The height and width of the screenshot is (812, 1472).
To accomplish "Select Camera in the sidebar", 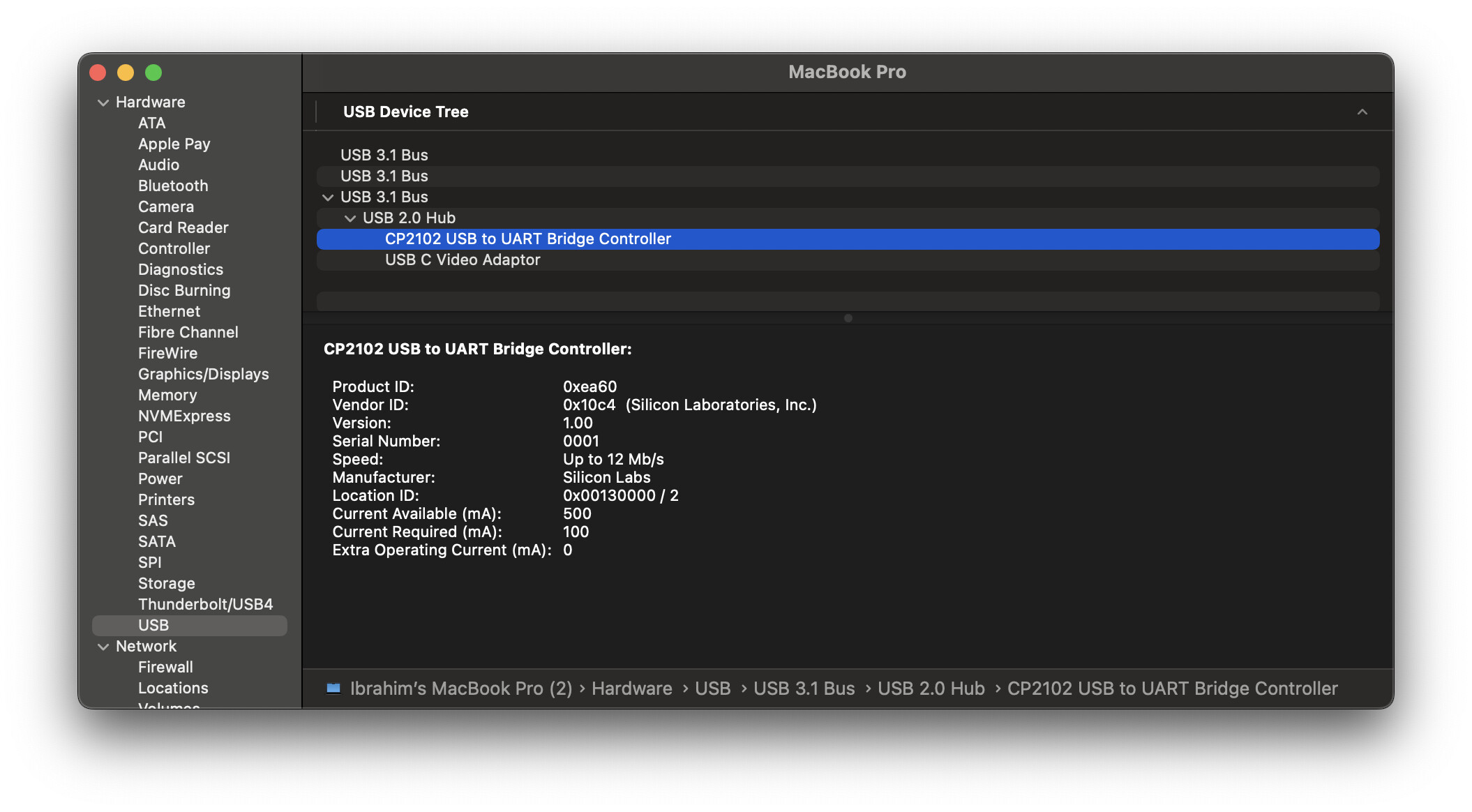I will [x=165, y=206].
